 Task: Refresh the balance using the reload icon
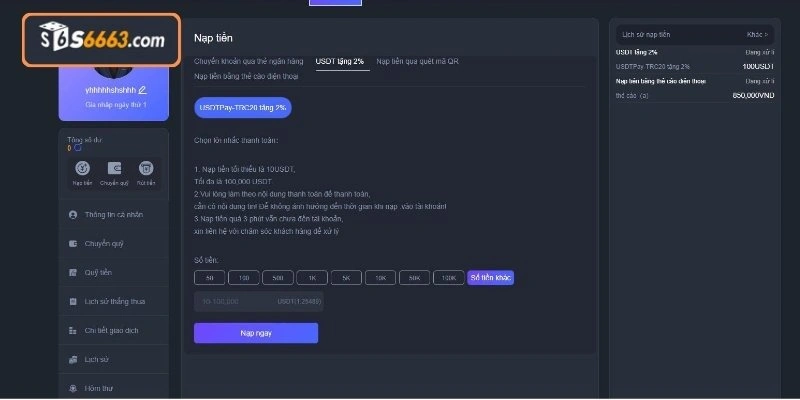pyautogui.click(x=77, y=148)
